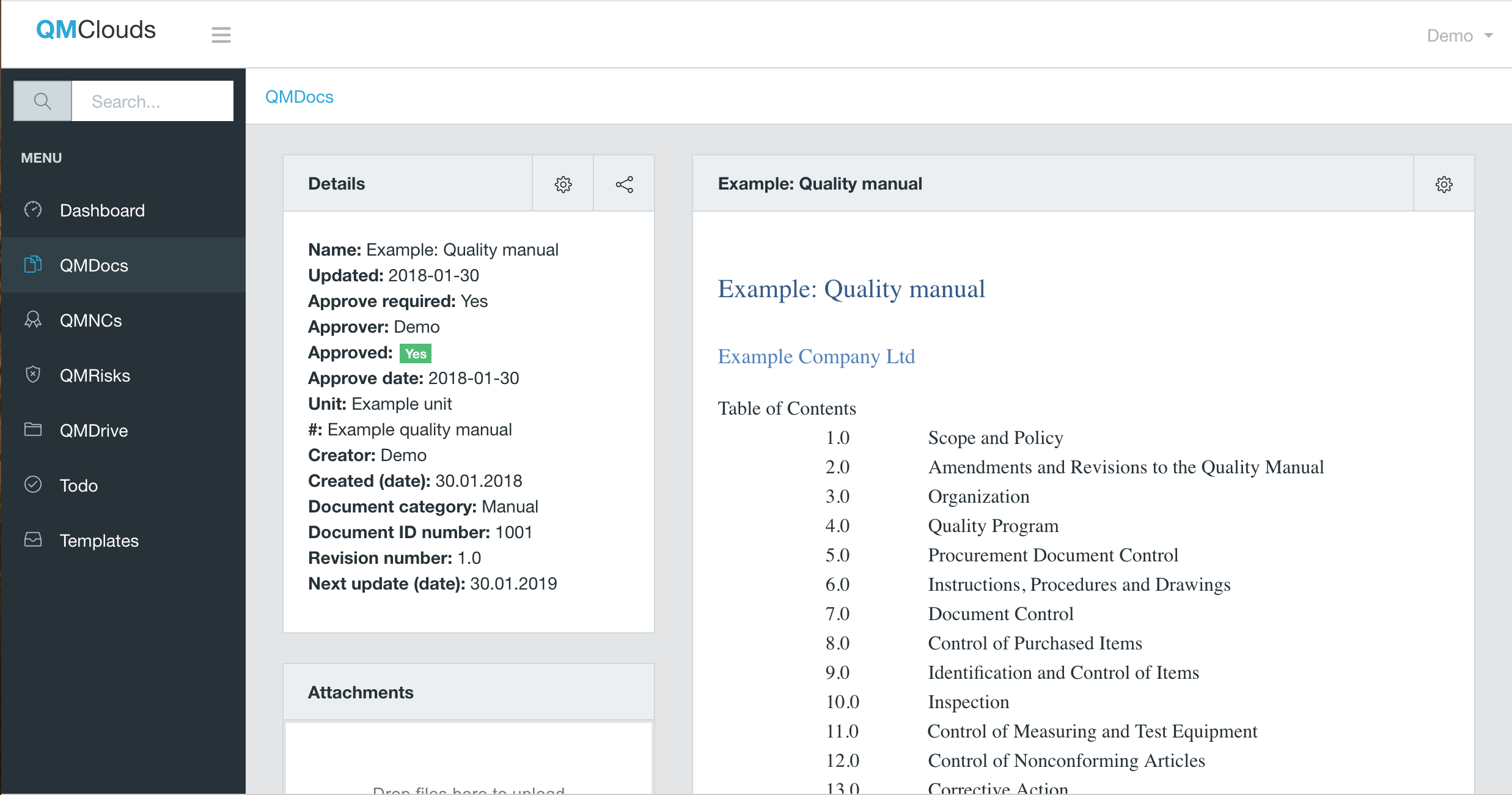Click the QMClouds logo
Screen dimensions: 1512x795
tap(96, 30)
